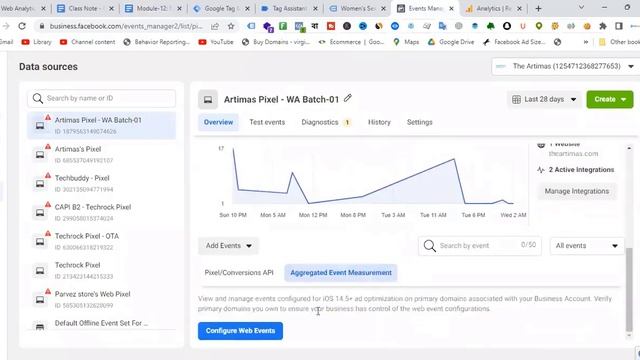640x360 pixels.
Task: Click the calendar icon in Last 28 days
Action: click(516, 99)
